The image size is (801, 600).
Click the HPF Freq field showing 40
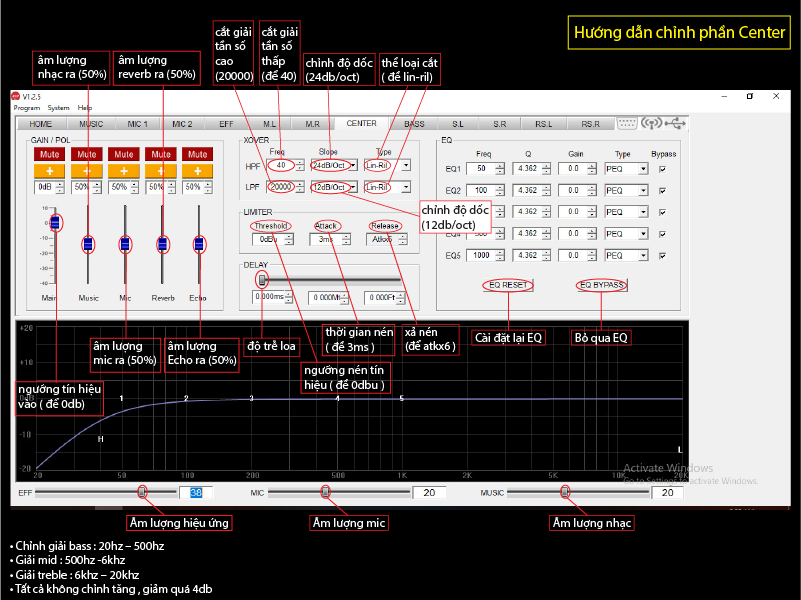click(281, 165)
